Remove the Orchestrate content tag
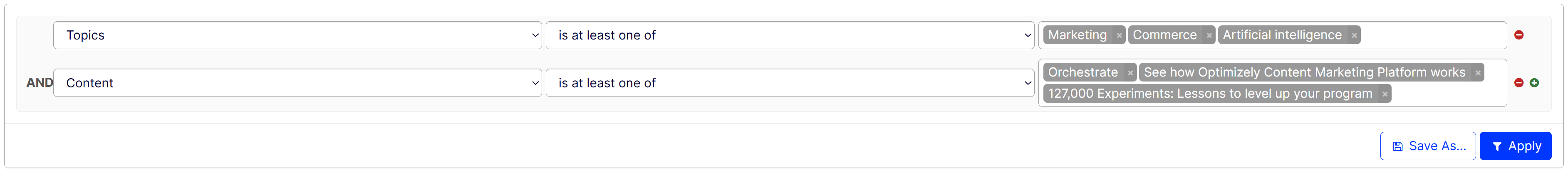The height and width of the screenshot is (173, 1568). 1130,73
